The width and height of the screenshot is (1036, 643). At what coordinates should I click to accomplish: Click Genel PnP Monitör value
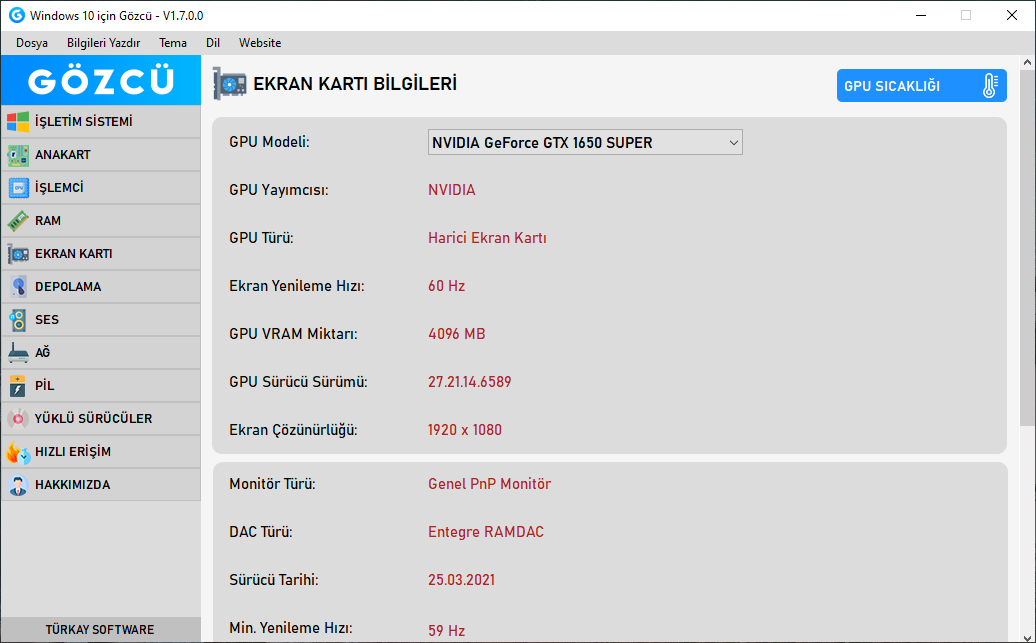pos(490,484)
